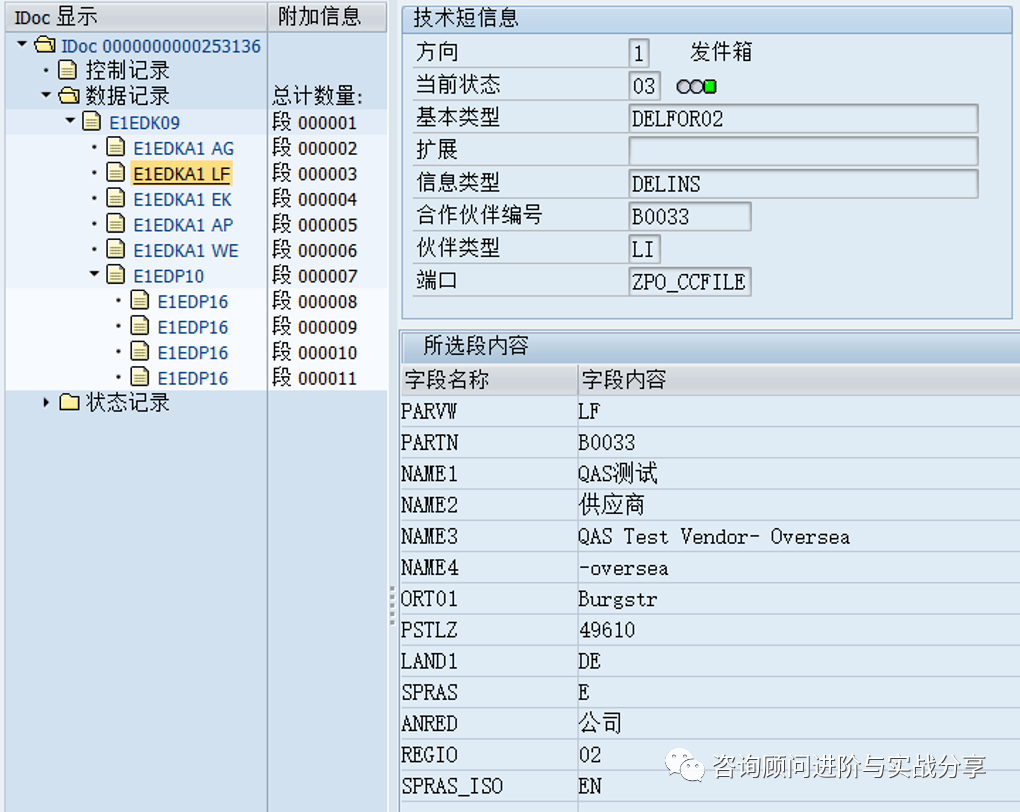Viewport: 1020px width, 812px height.
Task: Click the panel splitter handle between panes
Action: coord(390,605)
